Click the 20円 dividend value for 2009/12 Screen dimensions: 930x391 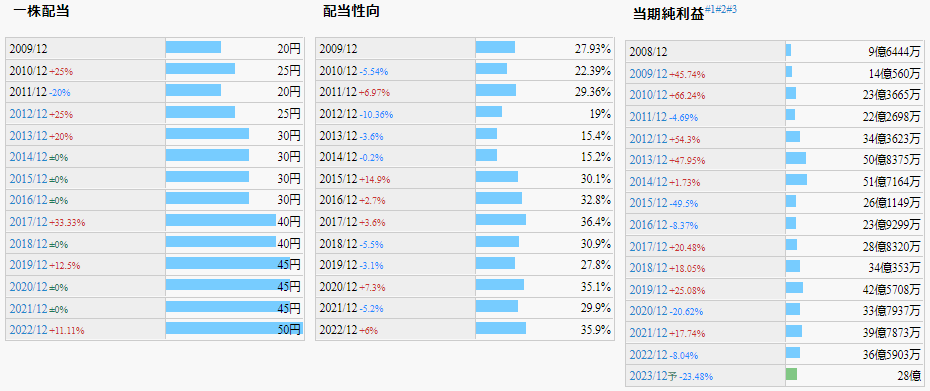click(x=290, y=49)
